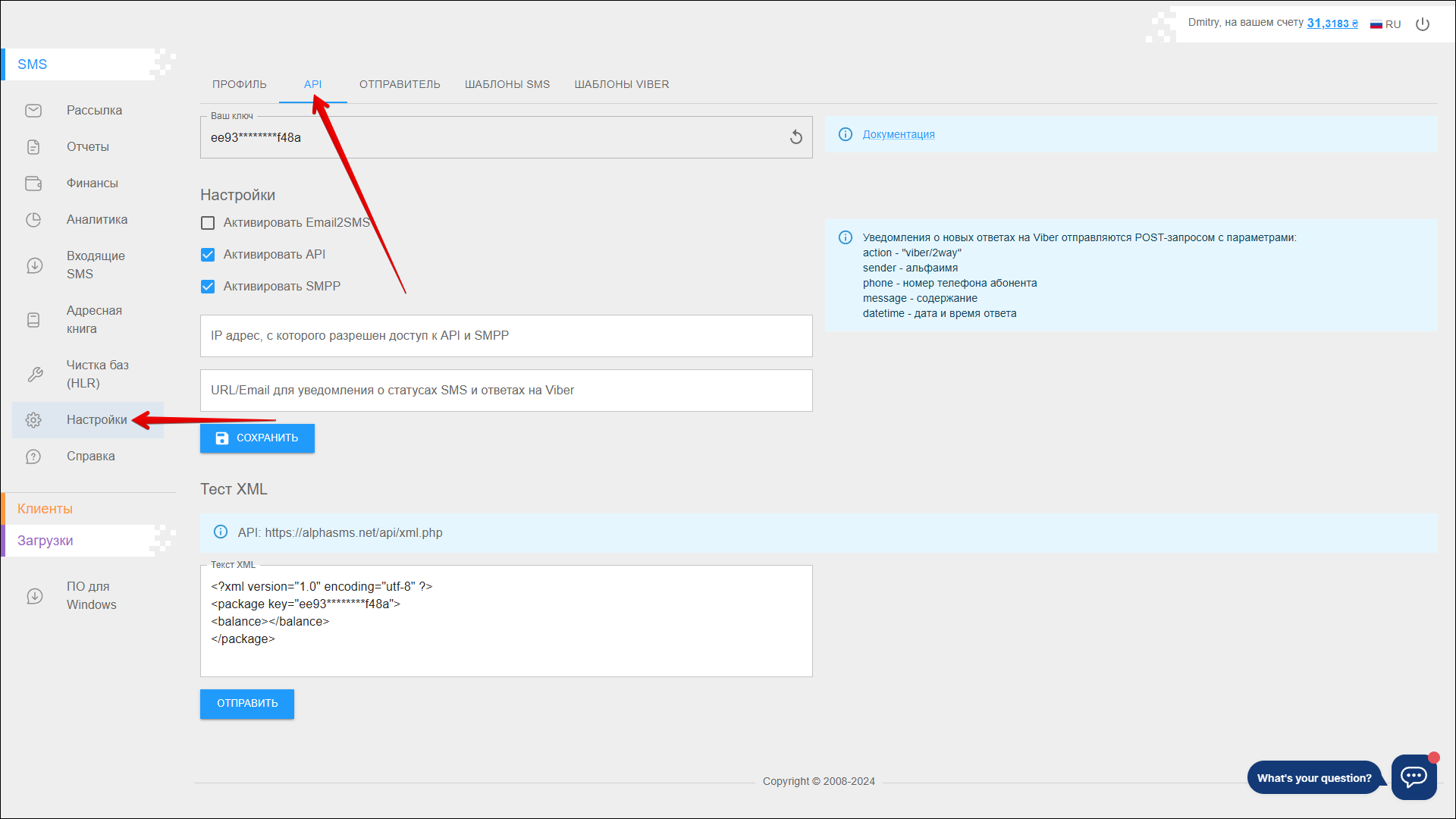
Task: Click the Финансы wallet icon
Action: [33, 184]
